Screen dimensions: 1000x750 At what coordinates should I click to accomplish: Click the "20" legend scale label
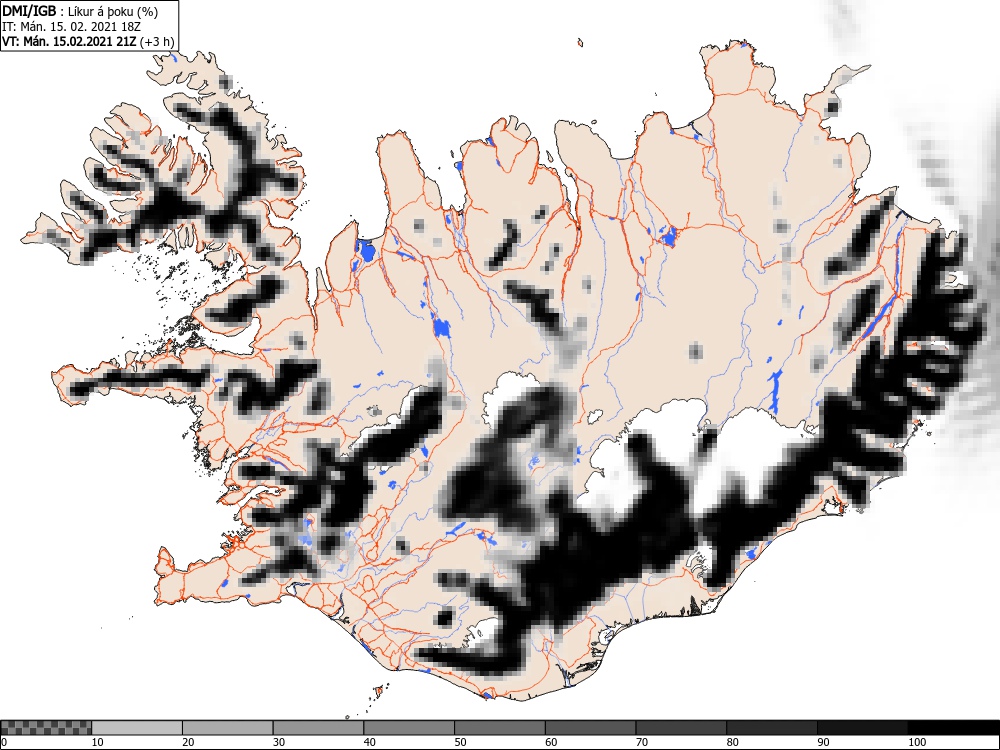pos(188,742)
